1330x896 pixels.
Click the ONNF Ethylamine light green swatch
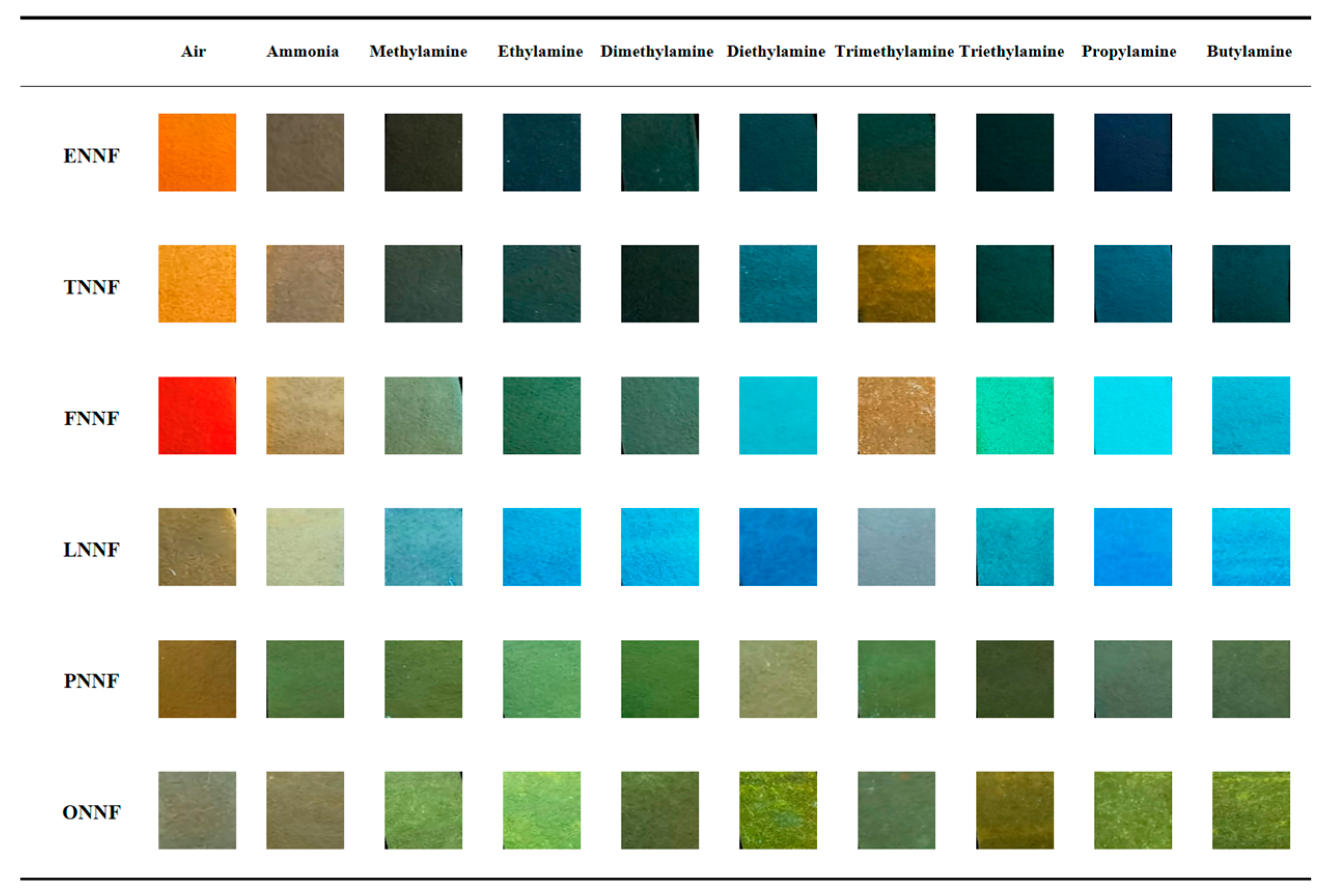[x=541, y=810]
